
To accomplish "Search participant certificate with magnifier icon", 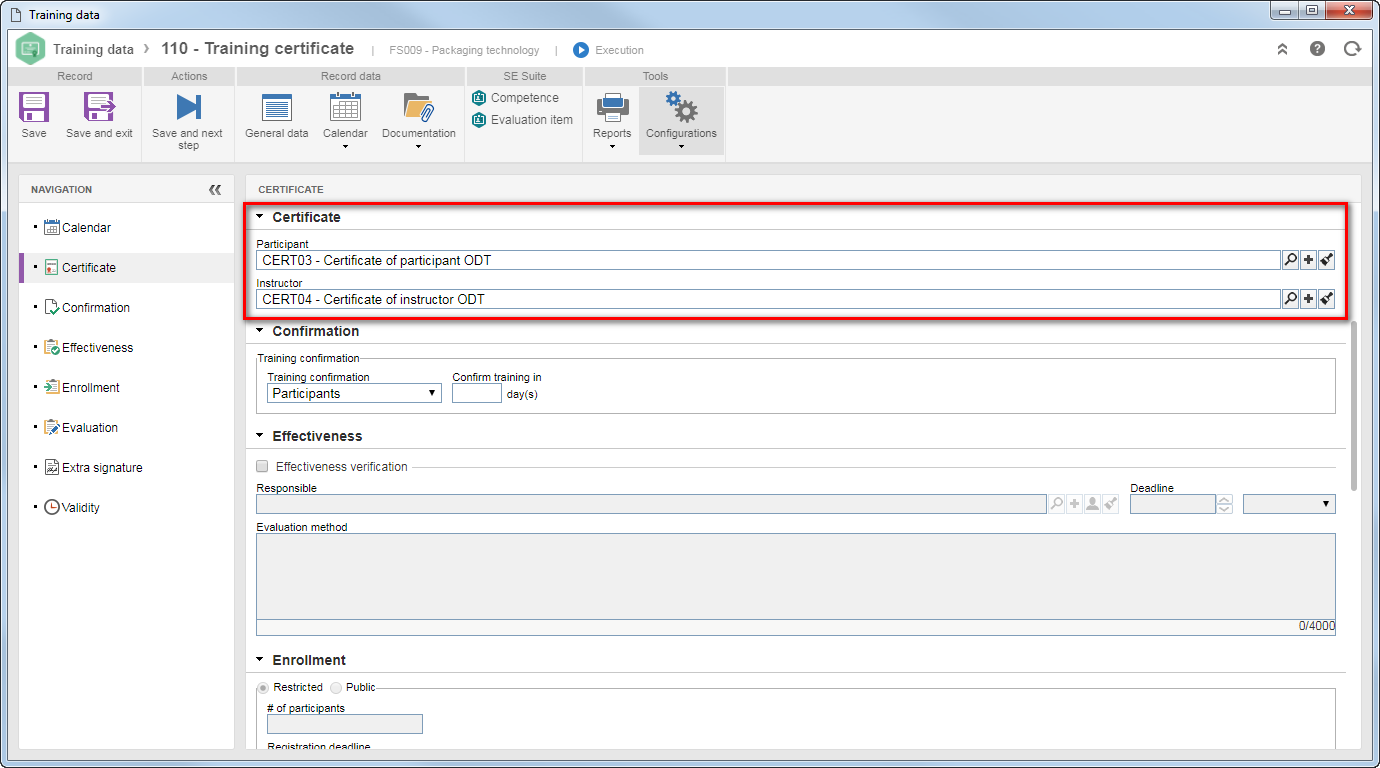I will pos(1290,260).
